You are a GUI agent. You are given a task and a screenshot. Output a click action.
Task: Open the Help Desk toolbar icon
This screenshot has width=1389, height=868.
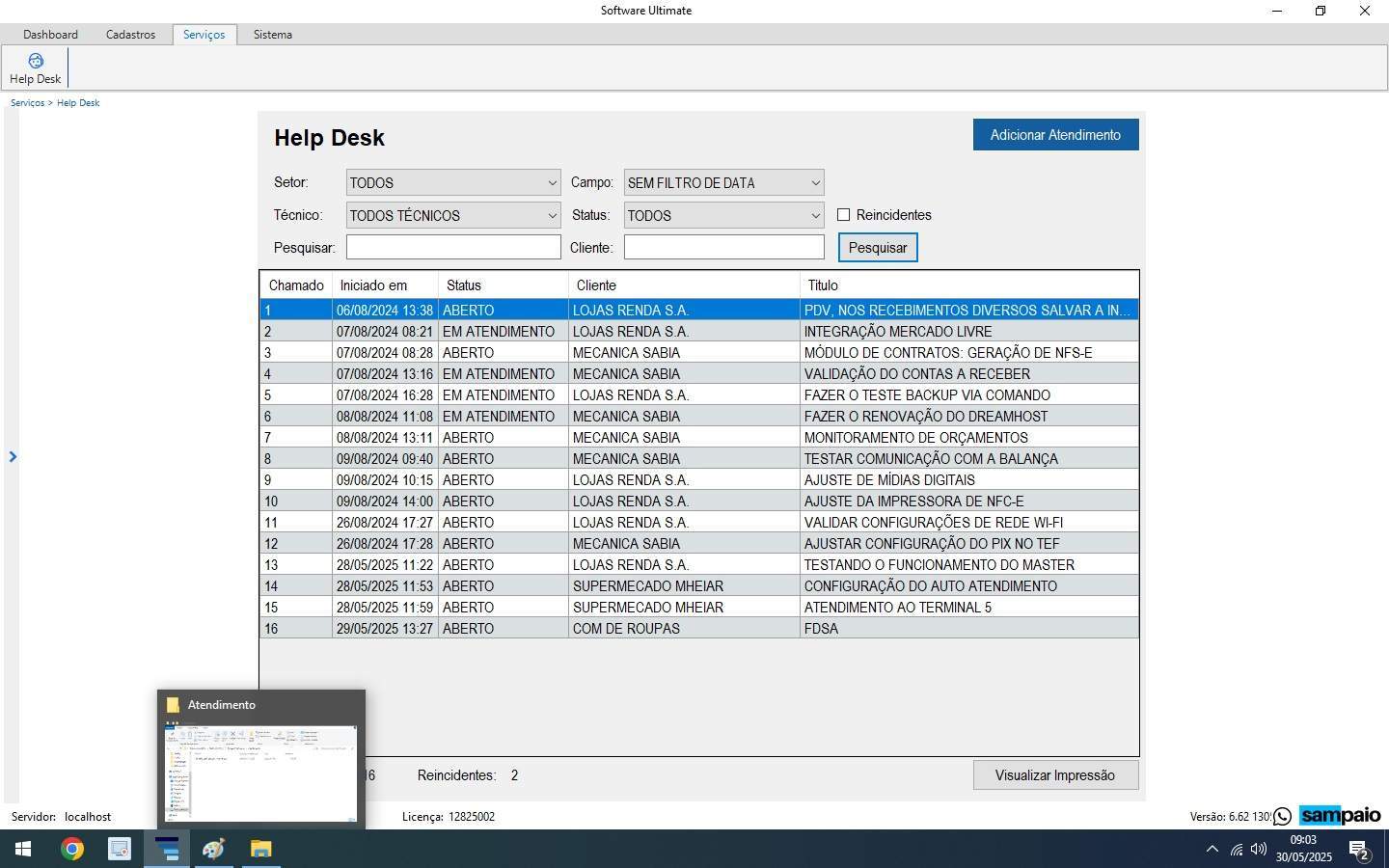click(35, 68)
